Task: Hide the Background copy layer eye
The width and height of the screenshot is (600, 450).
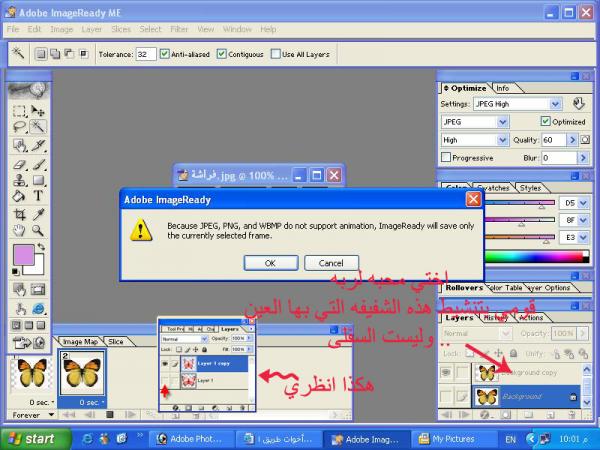Action: [x=446, y=372]
